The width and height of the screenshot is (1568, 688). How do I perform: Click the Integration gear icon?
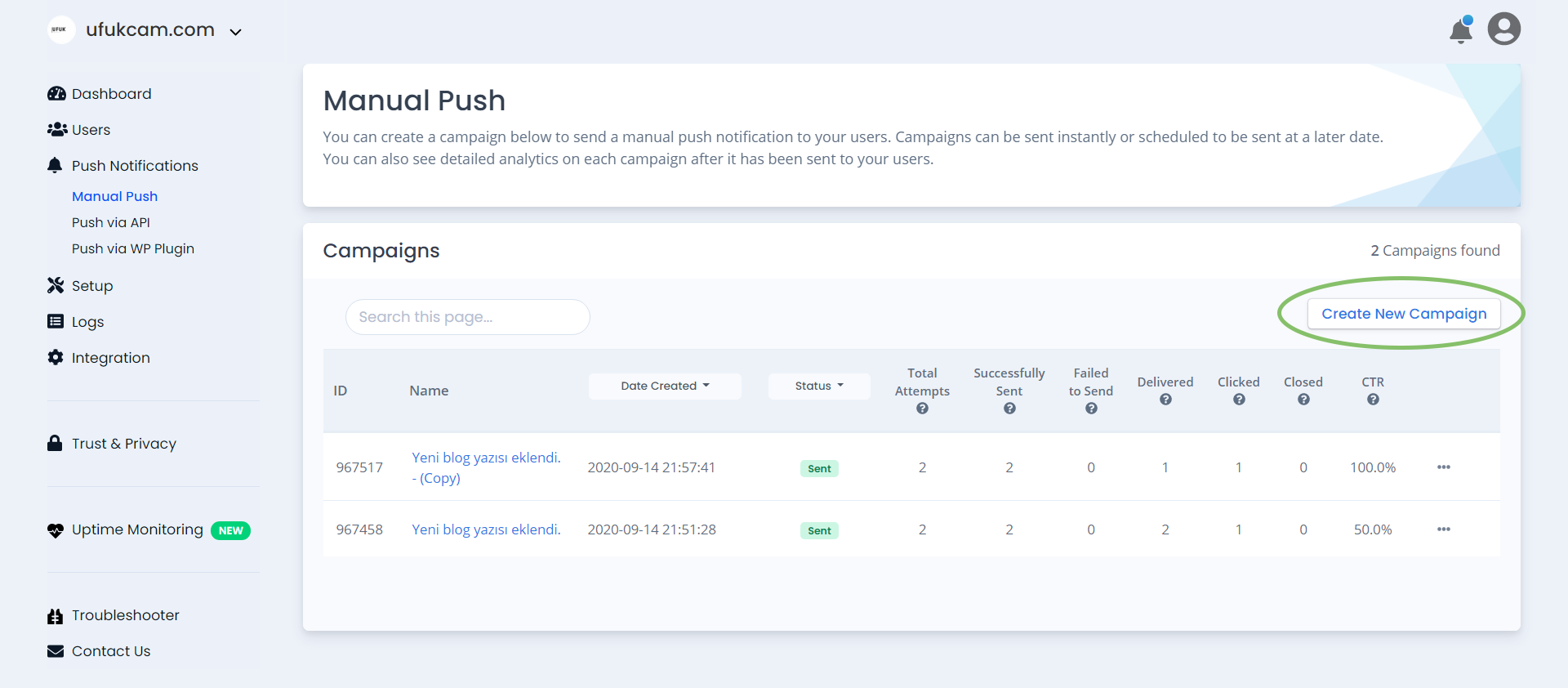(56, 357)
